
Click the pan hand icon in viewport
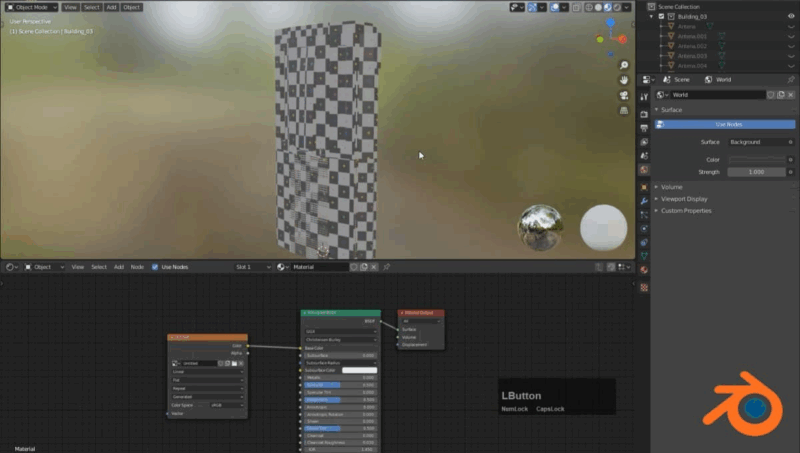coord(623,79)
